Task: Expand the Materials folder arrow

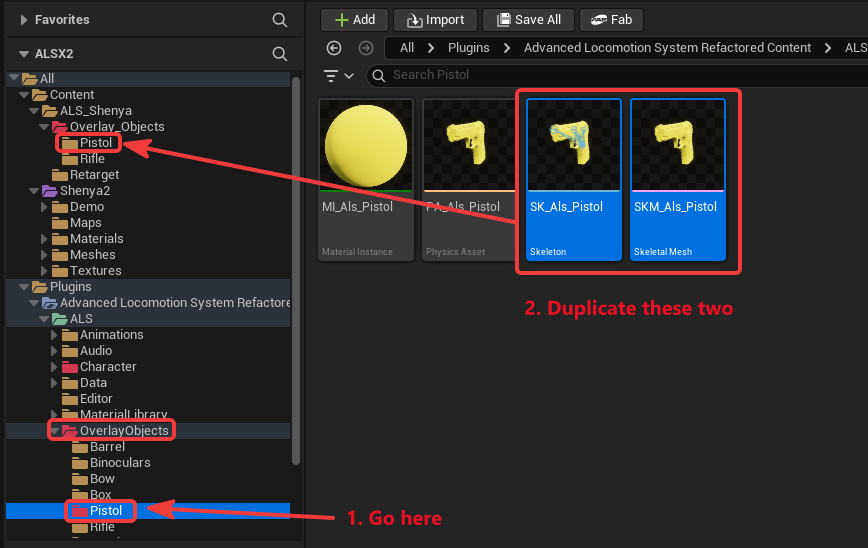Action: [44, 239]
